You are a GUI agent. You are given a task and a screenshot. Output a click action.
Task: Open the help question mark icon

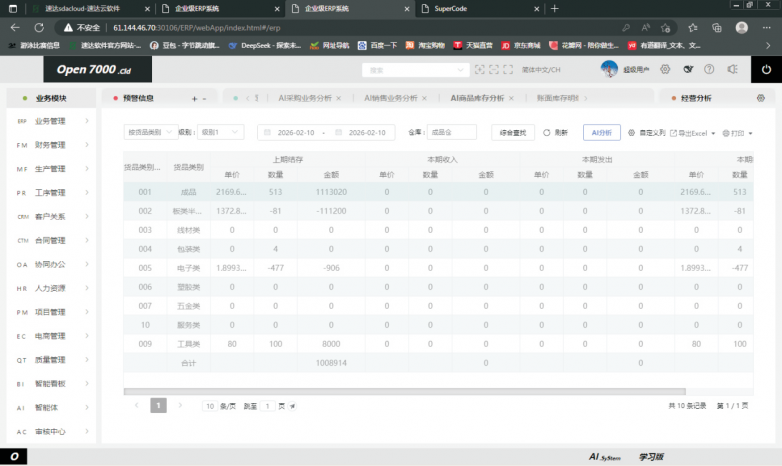tap(709, 70)
